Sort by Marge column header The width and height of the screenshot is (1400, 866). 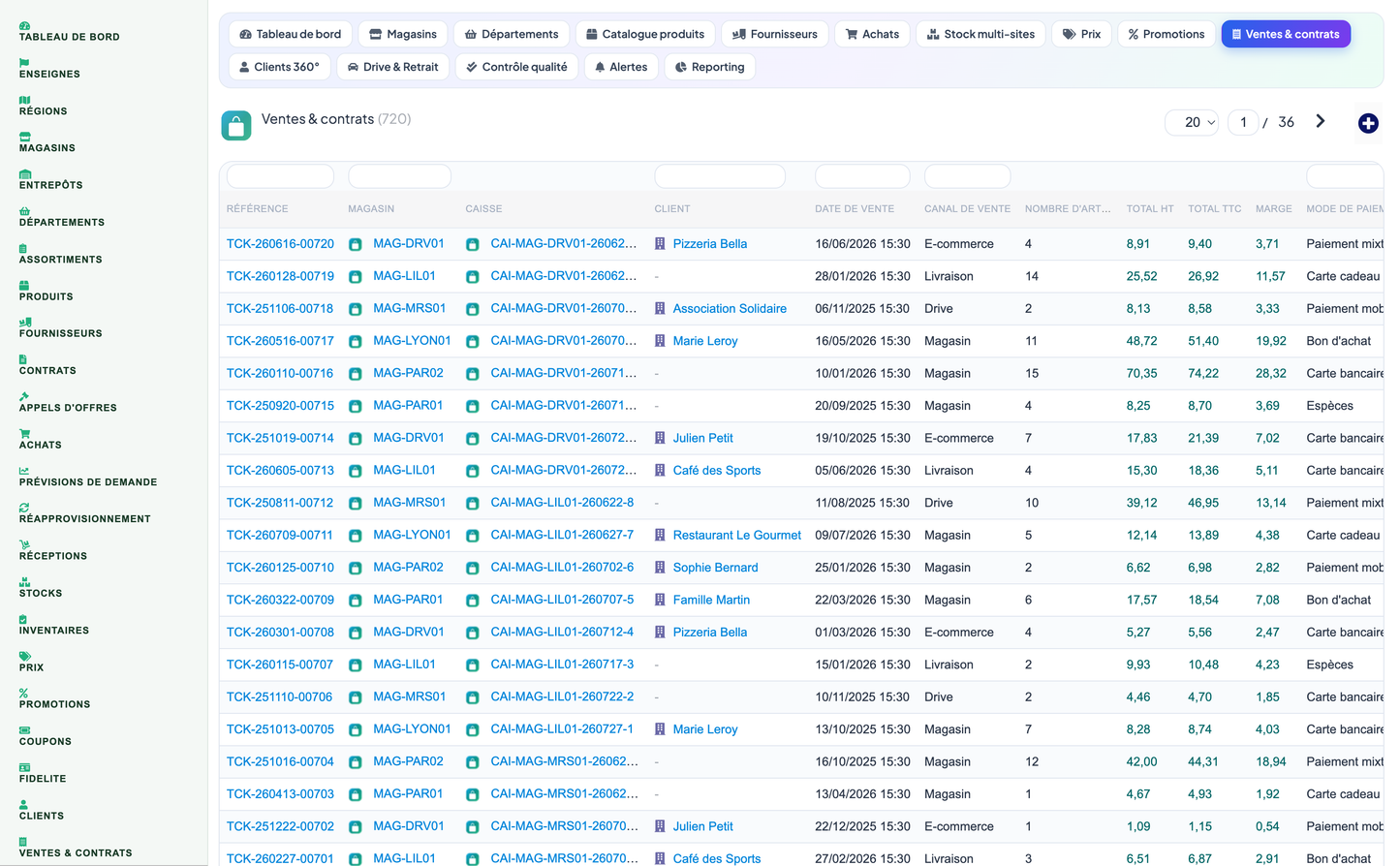1273,209
